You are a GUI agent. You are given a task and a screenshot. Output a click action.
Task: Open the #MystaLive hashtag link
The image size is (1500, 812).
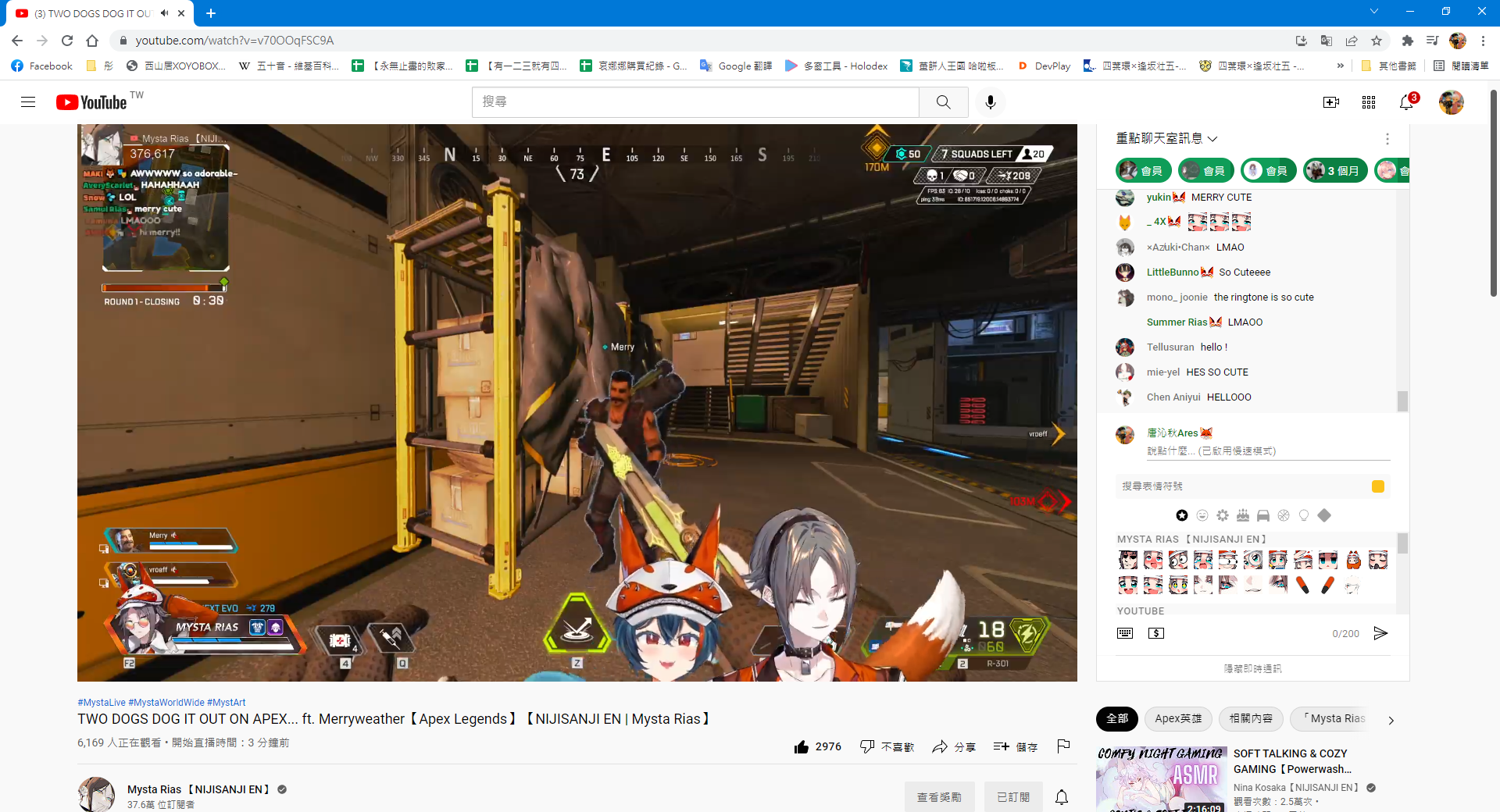point(102,703)
